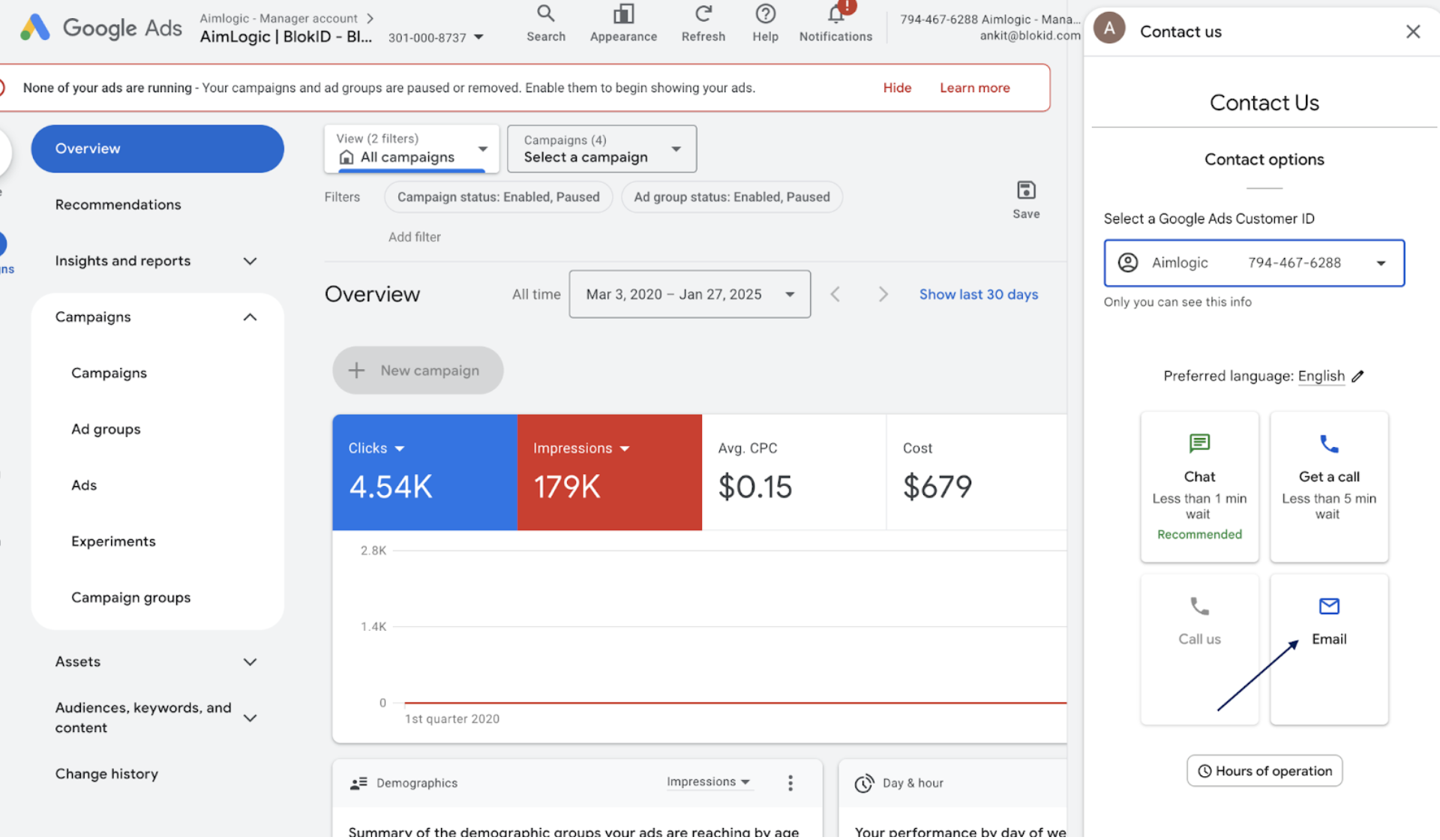Open the date range picker
The image size is (1440, 840).
click(689, 294)
